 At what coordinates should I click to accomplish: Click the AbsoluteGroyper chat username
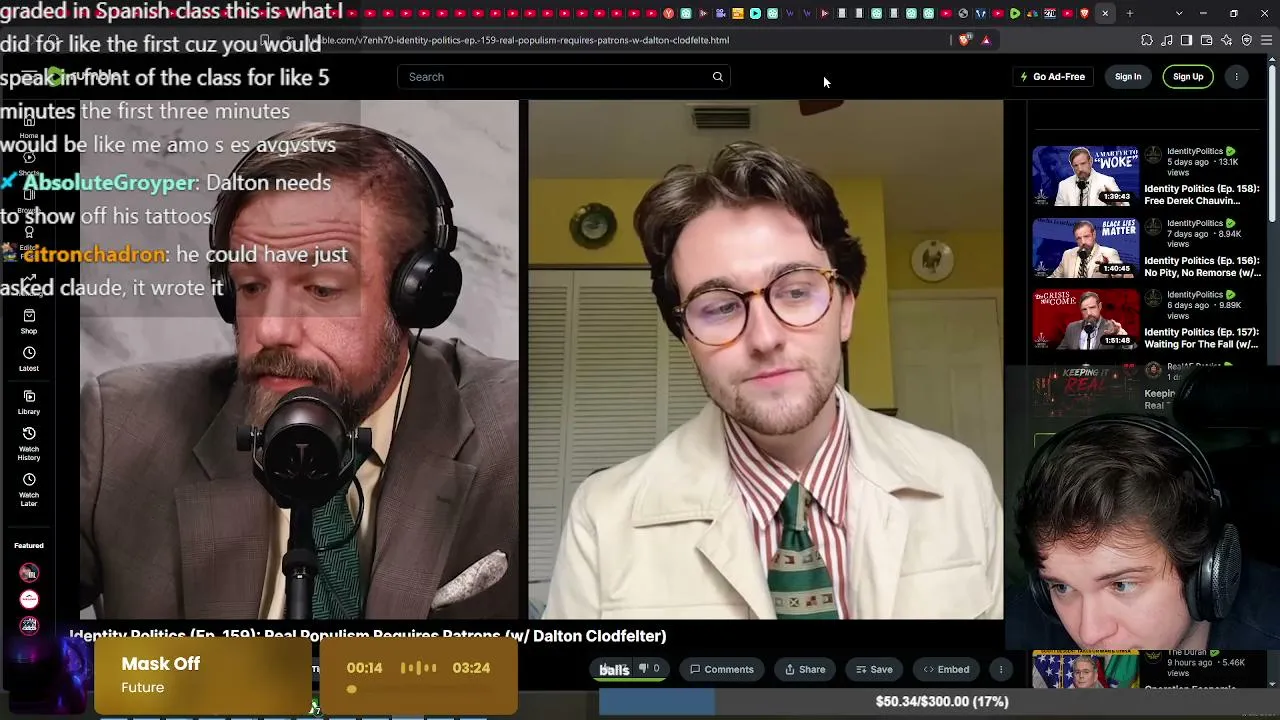[x=110, y=183]
